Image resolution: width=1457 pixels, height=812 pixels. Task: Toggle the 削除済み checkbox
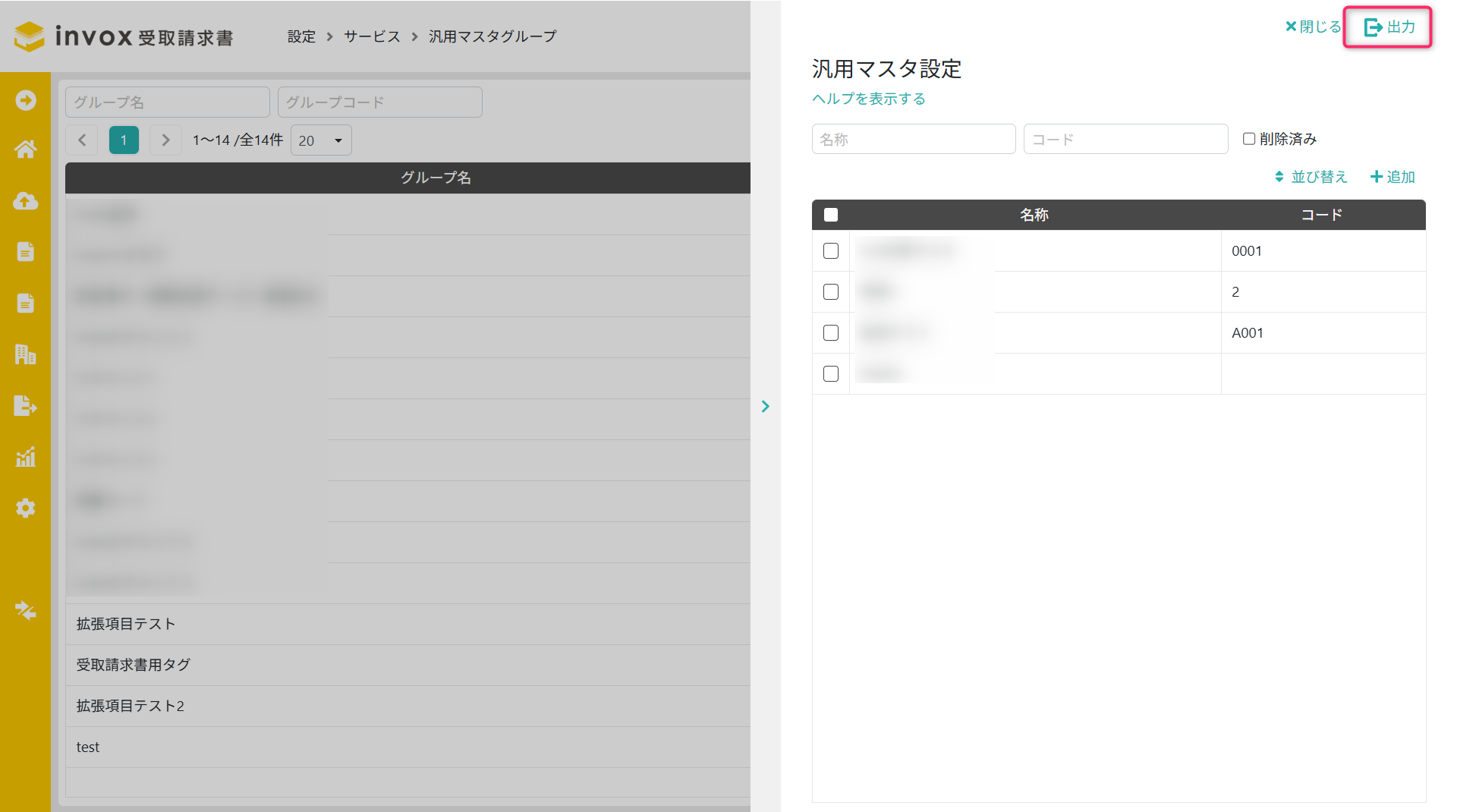(1248, 139)
